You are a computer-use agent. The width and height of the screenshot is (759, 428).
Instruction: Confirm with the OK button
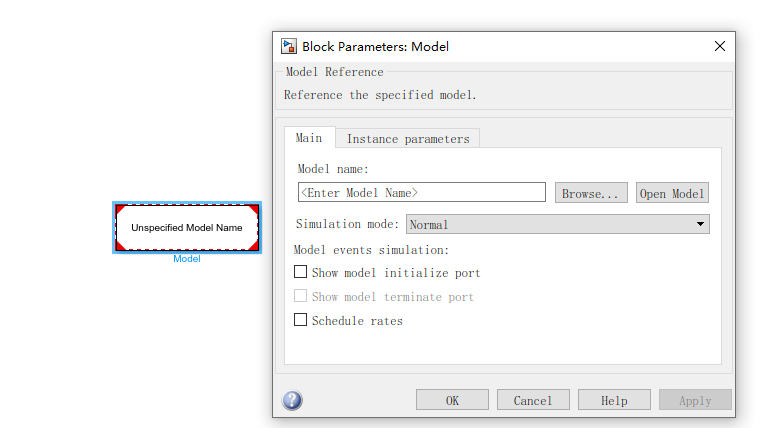(452, 400)
